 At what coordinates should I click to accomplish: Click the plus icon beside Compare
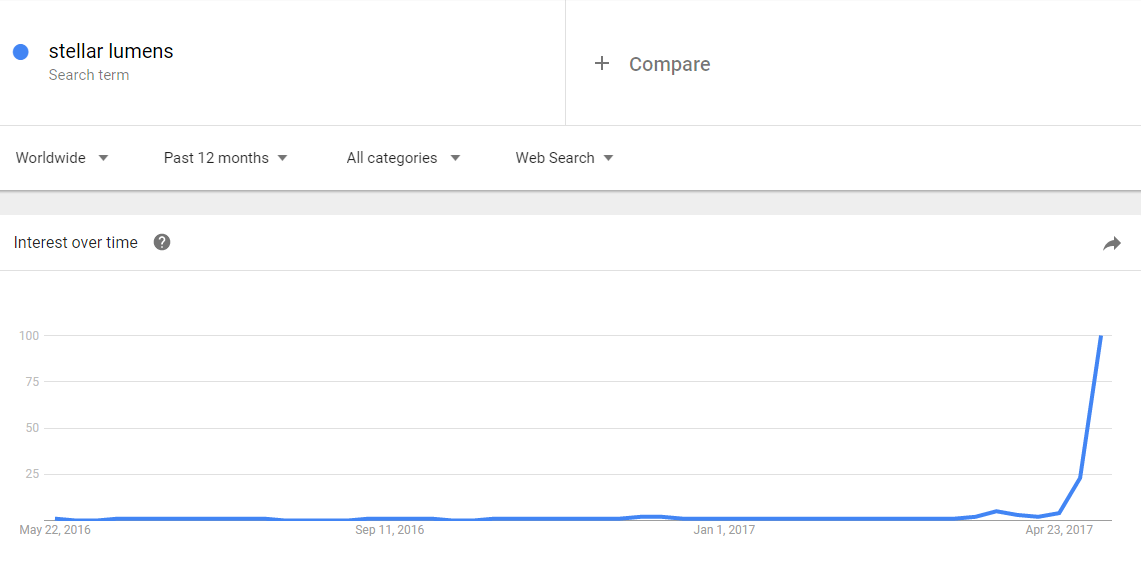(x=601, y=64)
